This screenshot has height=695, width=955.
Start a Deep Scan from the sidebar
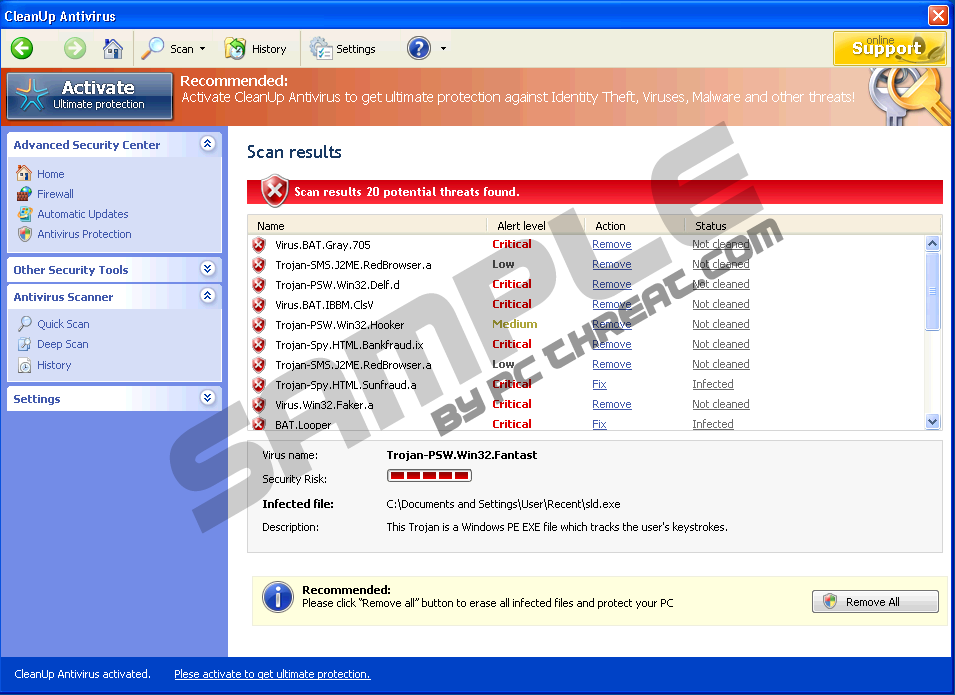click(63, 344)
